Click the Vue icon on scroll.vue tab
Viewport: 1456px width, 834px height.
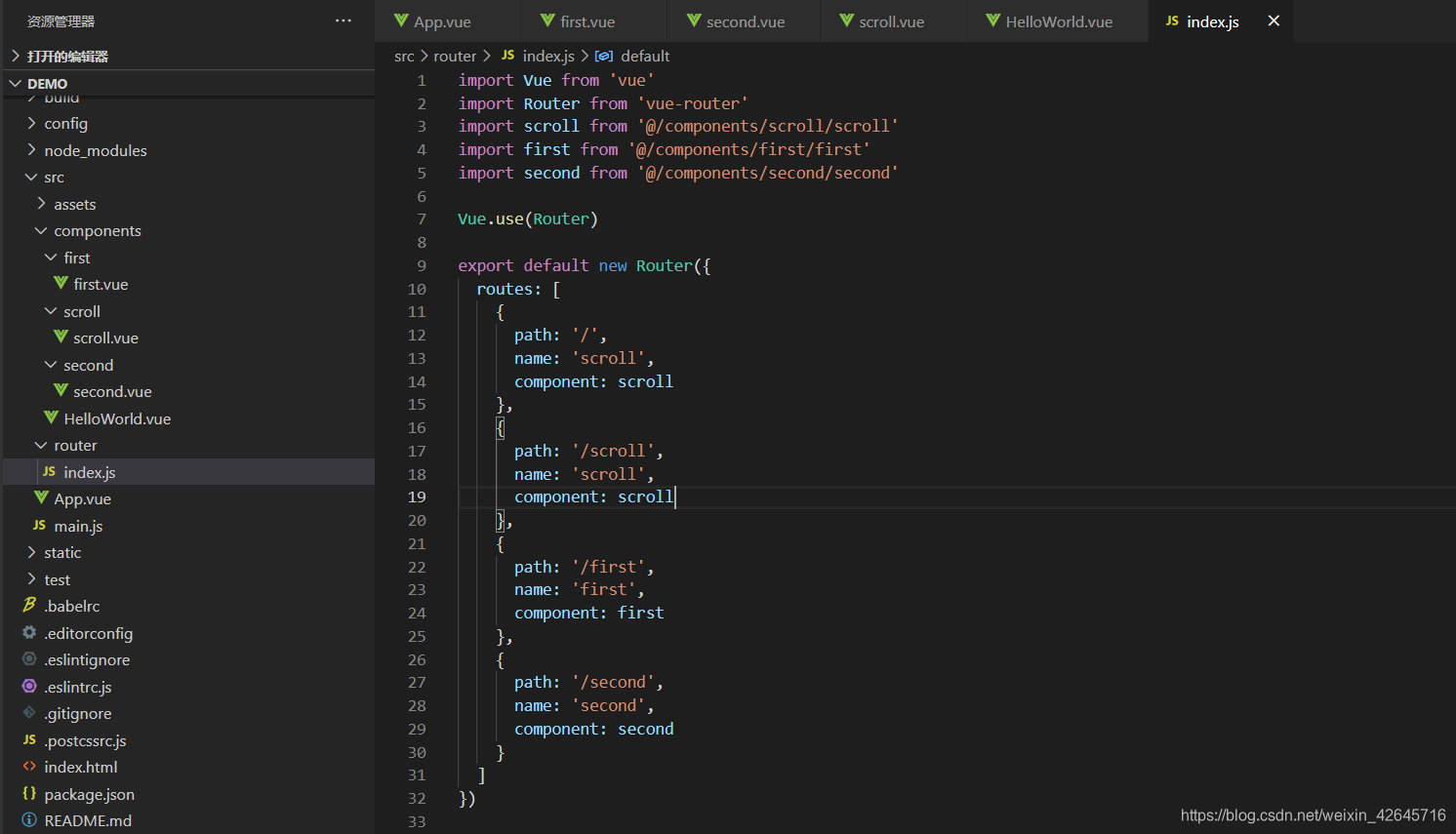846,20
